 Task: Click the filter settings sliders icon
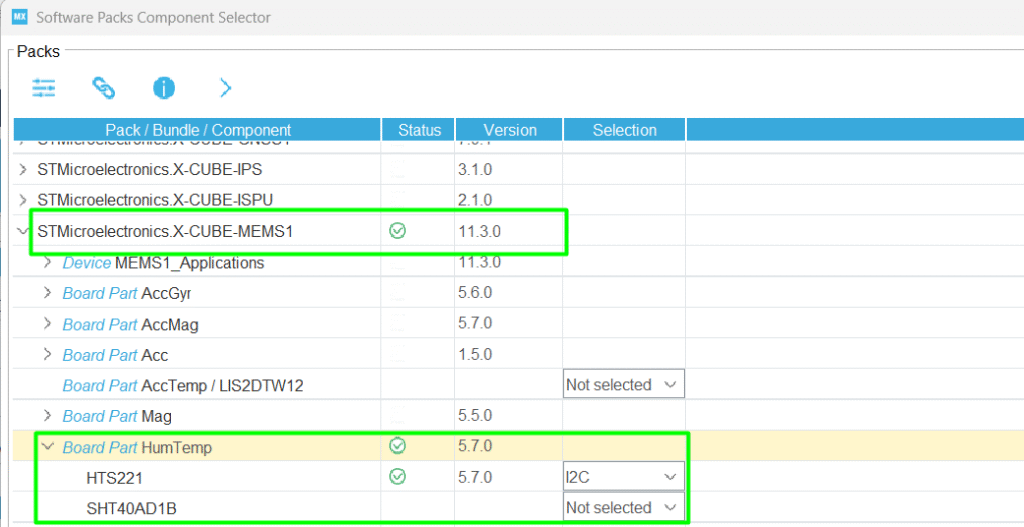tap(44, 88)
